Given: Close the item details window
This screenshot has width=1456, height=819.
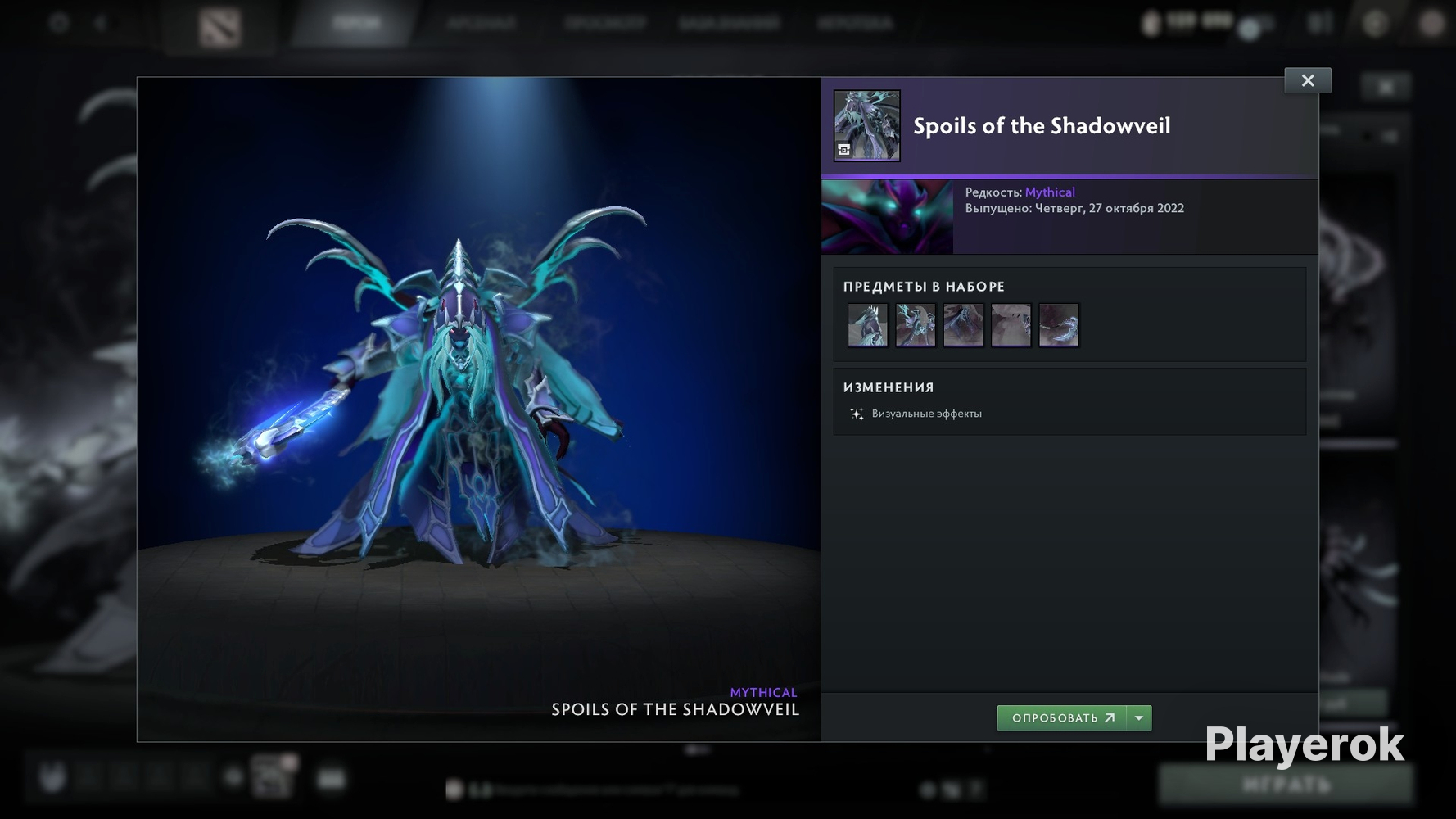Looking at the screenshot, I should pyautogui.click(x=1308, y=80).
